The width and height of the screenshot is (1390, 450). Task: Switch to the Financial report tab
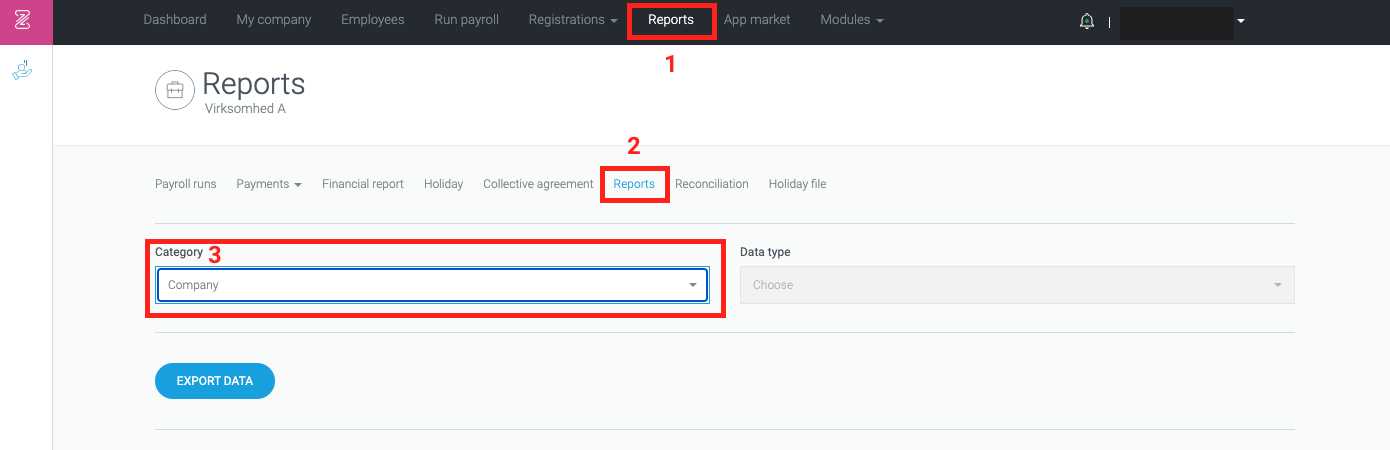(x=363, y=184)
